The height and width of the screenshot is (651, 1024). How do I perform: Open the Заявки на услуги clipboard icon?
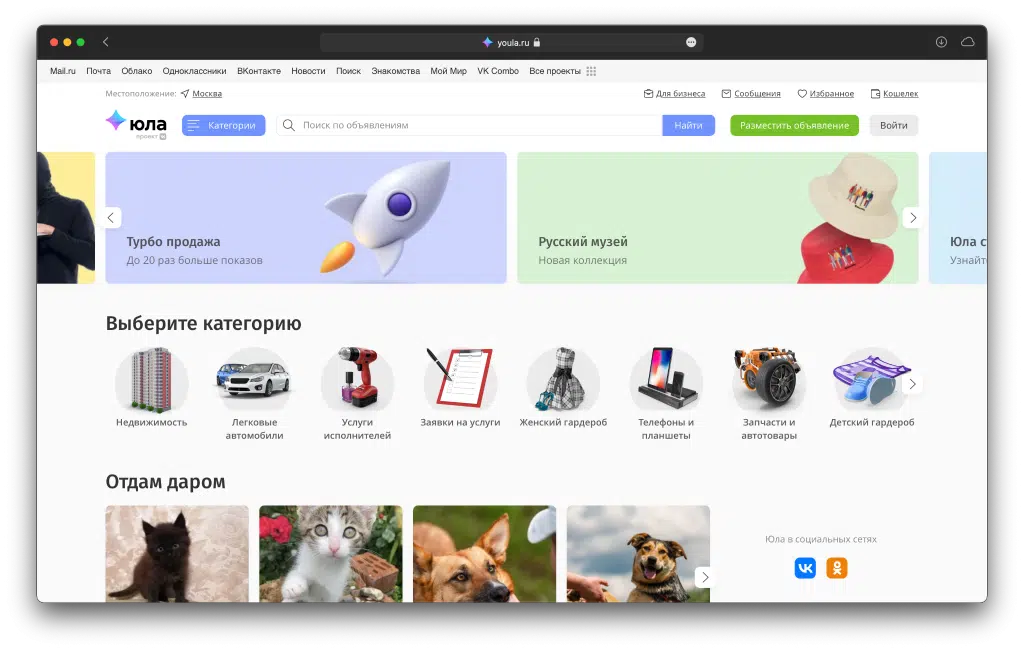pos(460,380)
